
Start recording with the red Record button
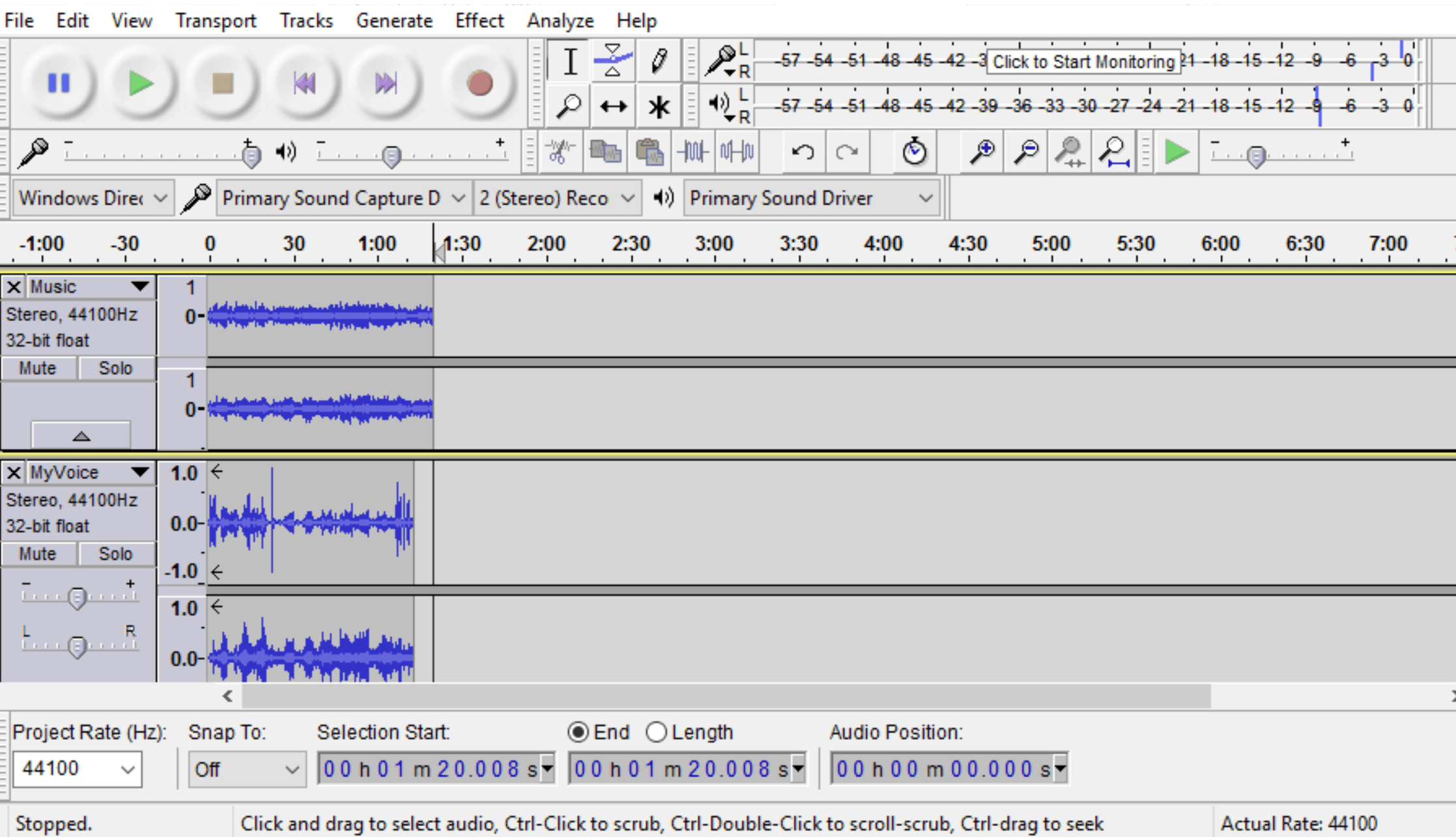tap(479, 83)
